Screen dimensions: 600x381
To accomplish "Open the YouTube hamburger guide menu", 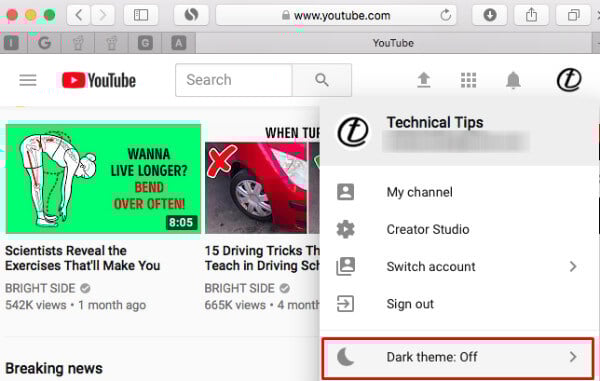I will point(28,80).
